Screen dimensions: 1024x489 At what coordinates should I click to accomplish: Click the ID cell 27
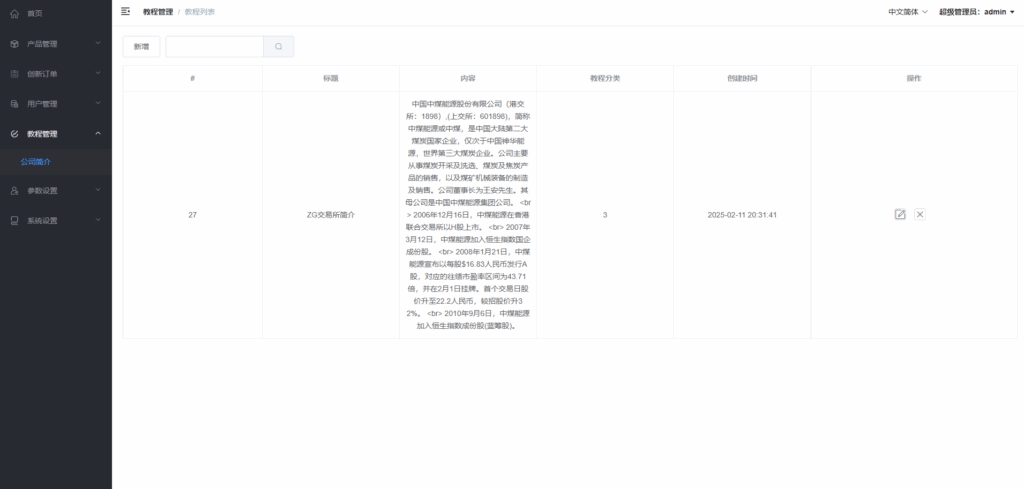(193, 215)
